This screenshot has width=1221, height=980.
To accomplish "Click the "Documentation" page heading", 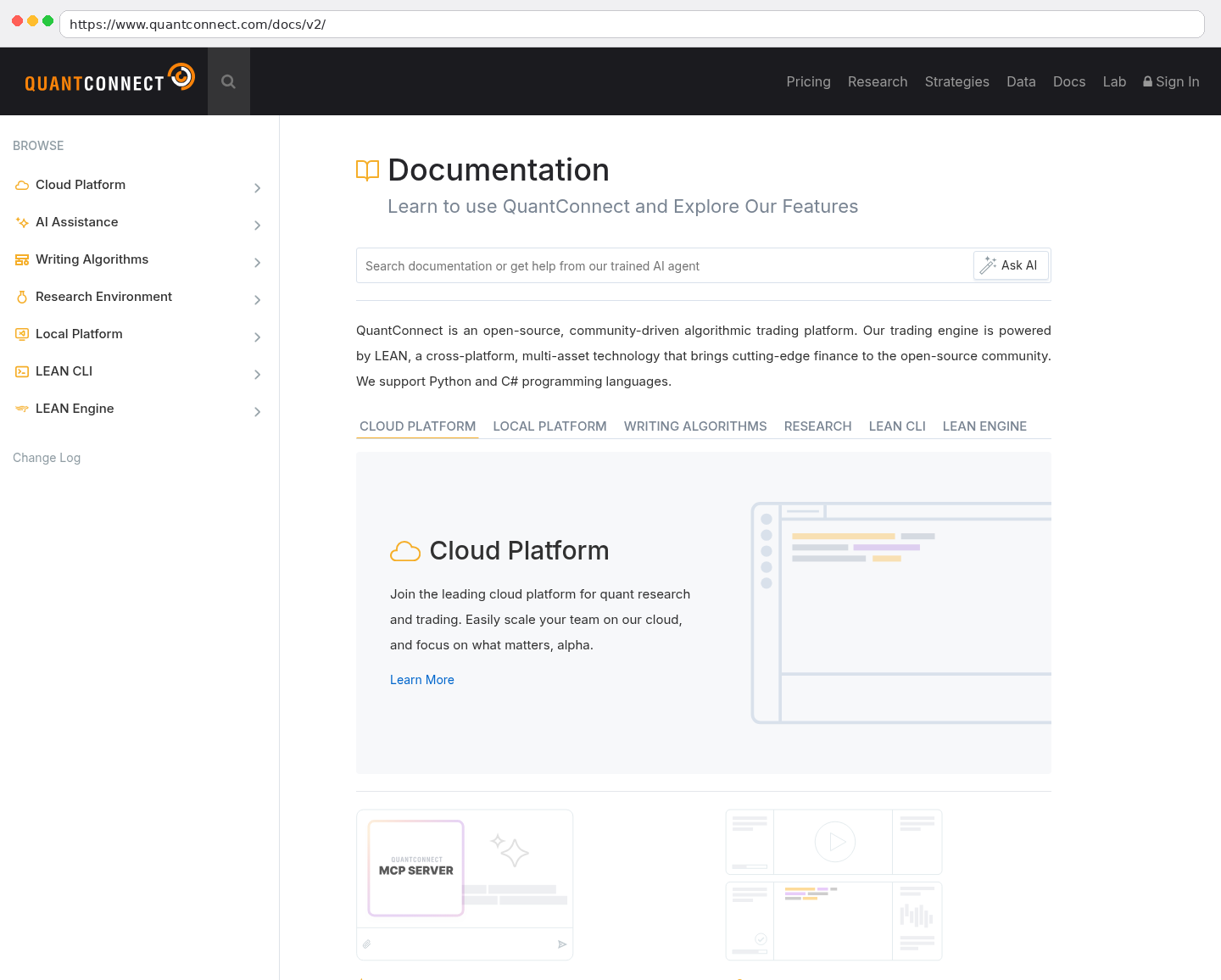I will 499,170.
